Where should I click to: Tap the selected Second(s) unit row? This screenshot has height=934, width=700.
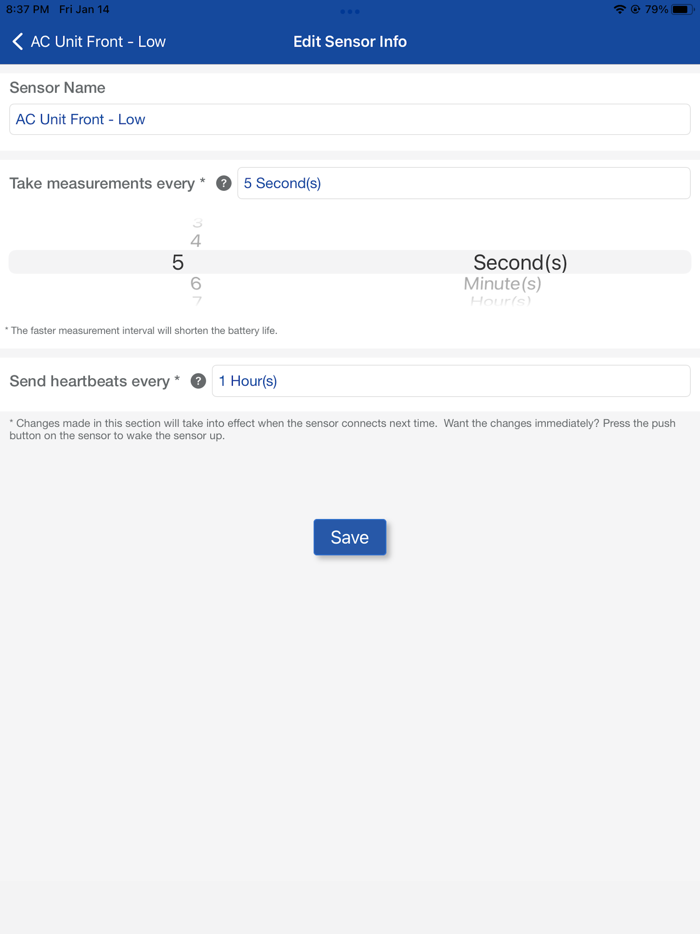pyautogui.click(x=520, y=262)
